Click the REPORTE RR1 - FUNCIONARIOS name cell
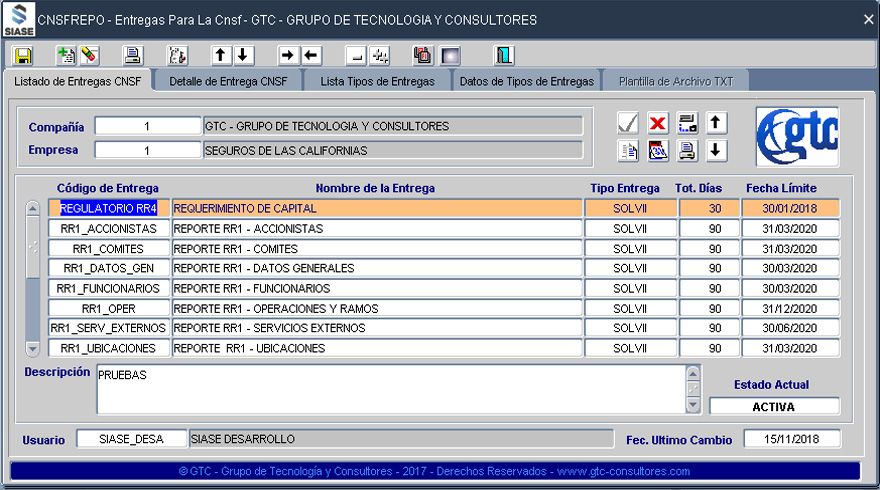The width and height of the screenshot is (880, 490). (376, 289)
